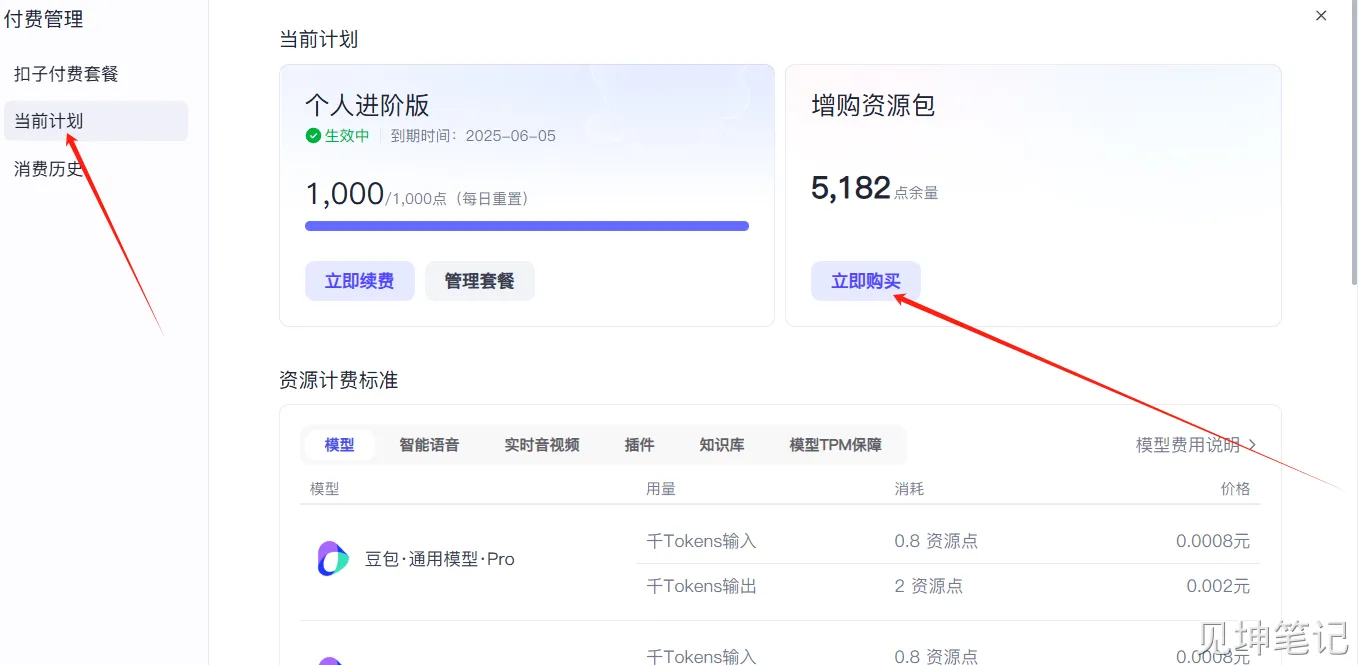Switch to the 模型 tab
The width and height of the screenshot is (1358, 665).
coord(339,445)
